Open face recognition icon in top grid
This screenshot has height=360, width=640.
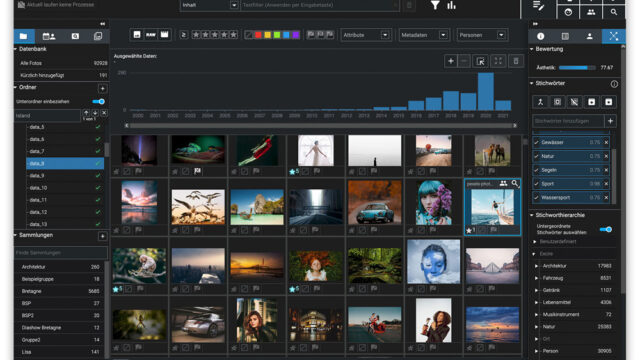[568, 12]
